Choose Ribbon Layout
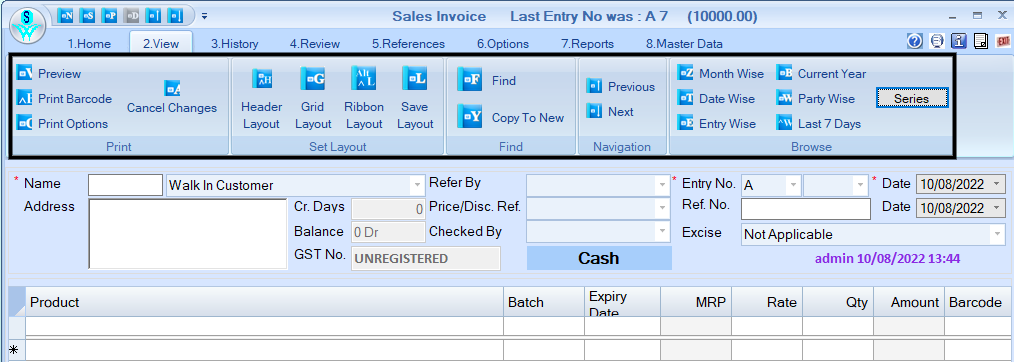This screenshot has height=362, width=1014. pyautogui.click(x=363, y=98)
